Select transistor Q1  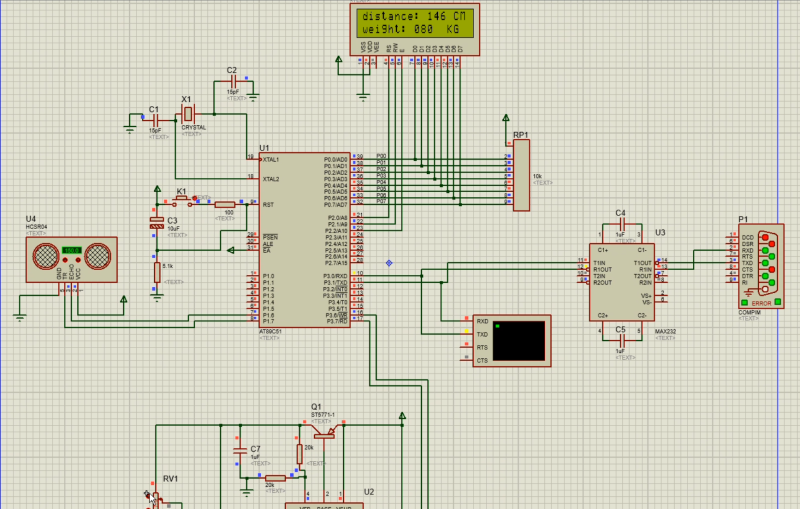tap(323, 434)
